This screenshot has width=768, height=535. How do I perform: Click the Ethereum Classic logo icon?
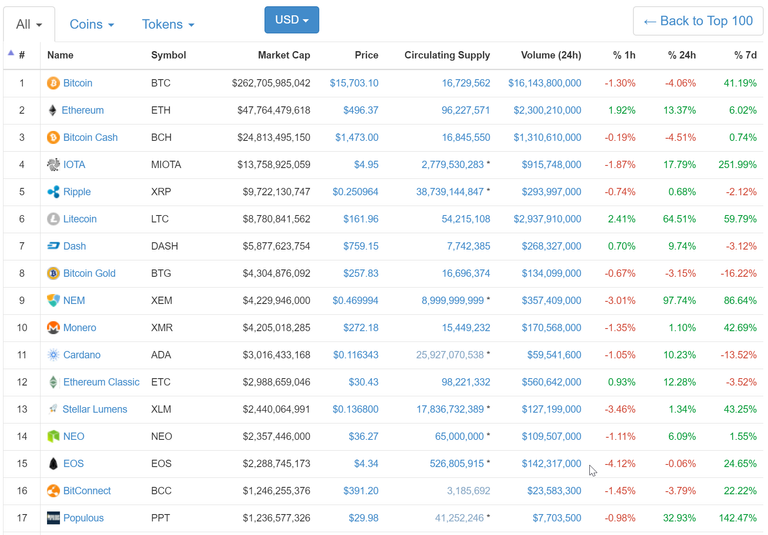coord(53,382)
